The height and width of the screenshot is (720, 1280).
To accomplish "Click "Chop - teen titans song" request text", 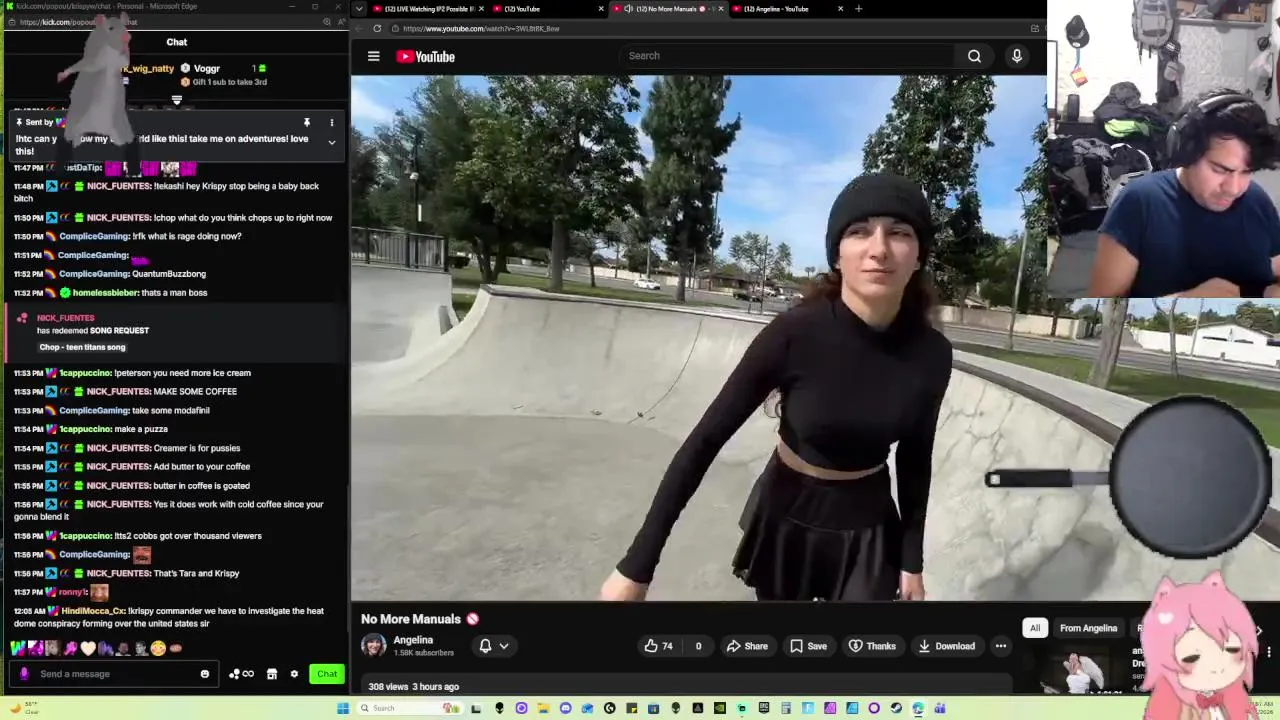I will click(x=82, y=347).
